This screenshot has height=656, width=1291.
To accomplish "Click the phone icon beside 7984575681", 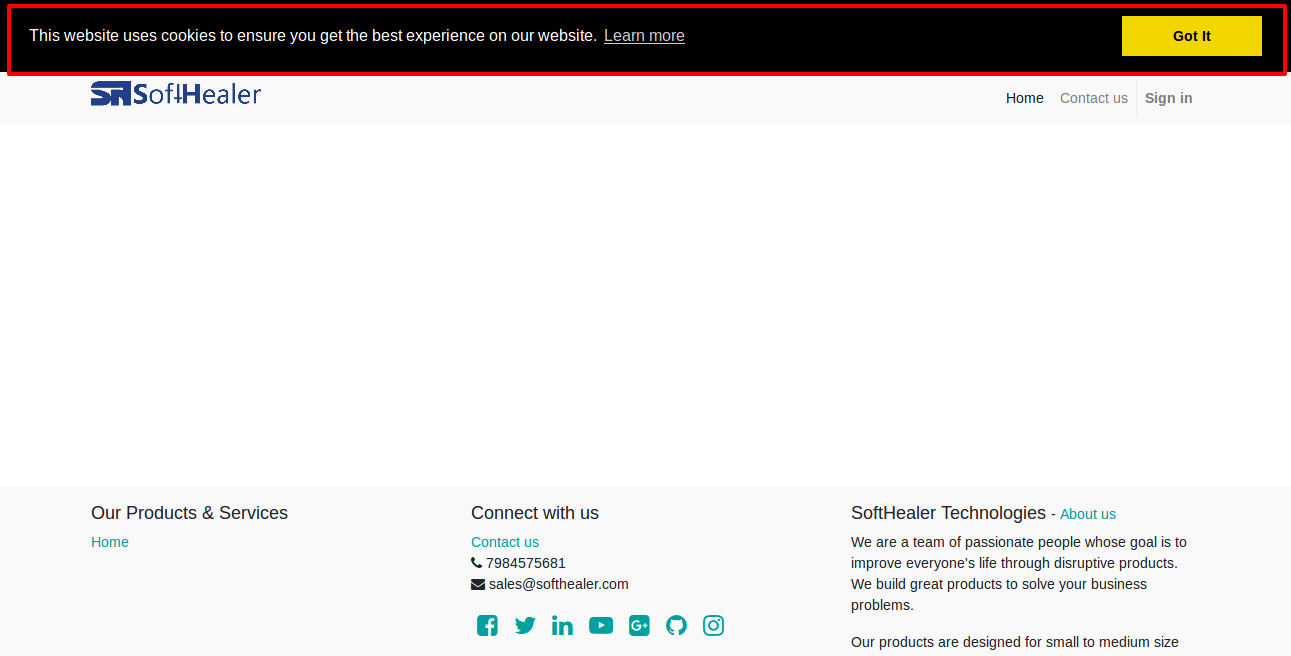I will [x=476, y=563].
